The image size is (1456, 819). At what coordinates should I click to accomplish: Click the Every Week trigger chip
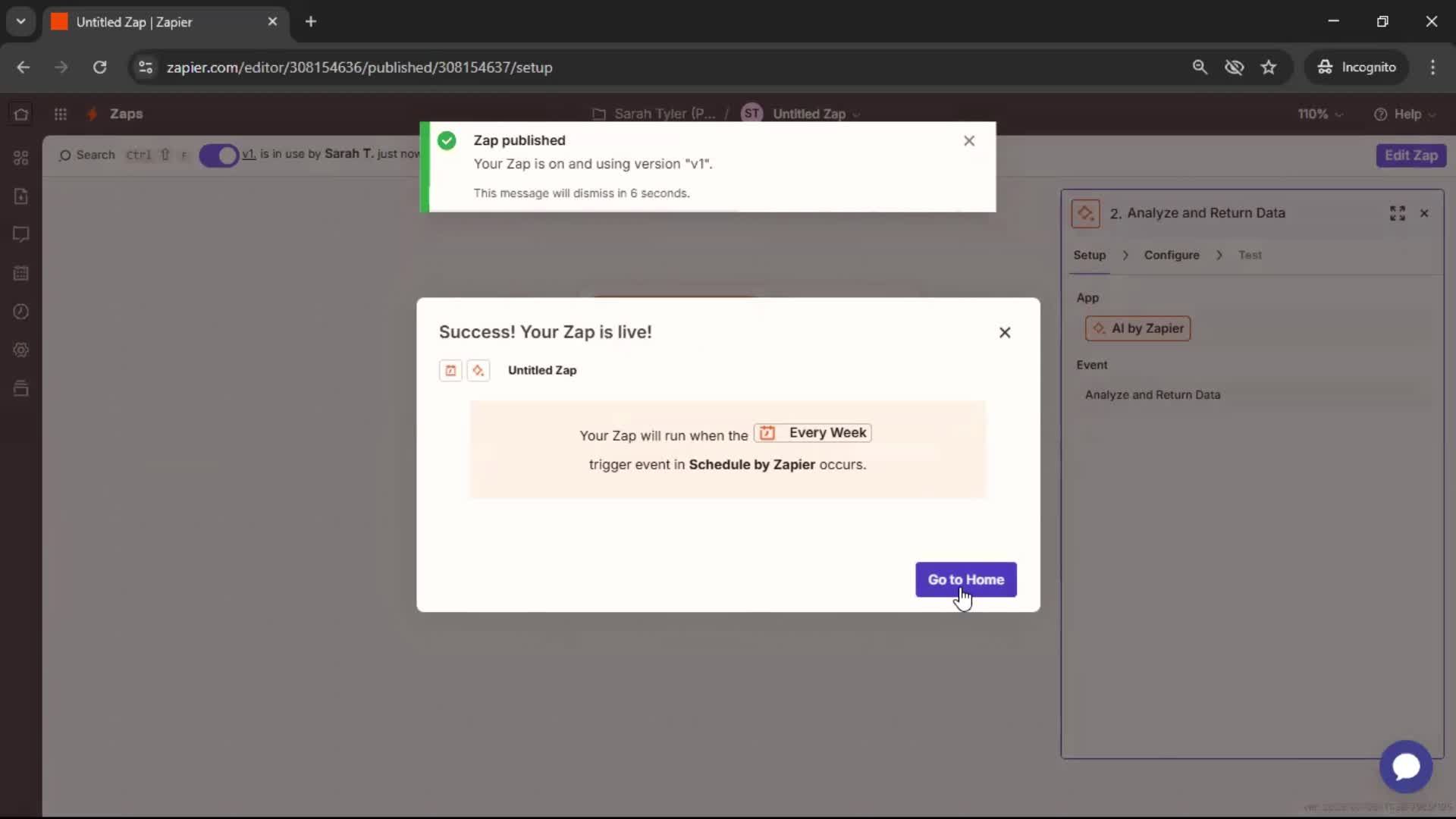[812, 433]
